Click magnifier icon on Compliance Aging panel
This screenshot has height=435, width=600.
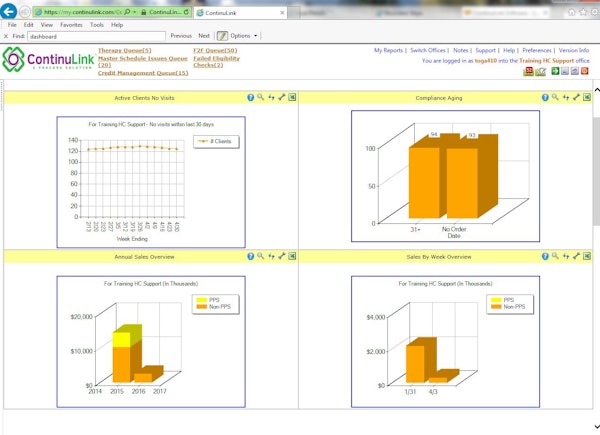[555, 98]
